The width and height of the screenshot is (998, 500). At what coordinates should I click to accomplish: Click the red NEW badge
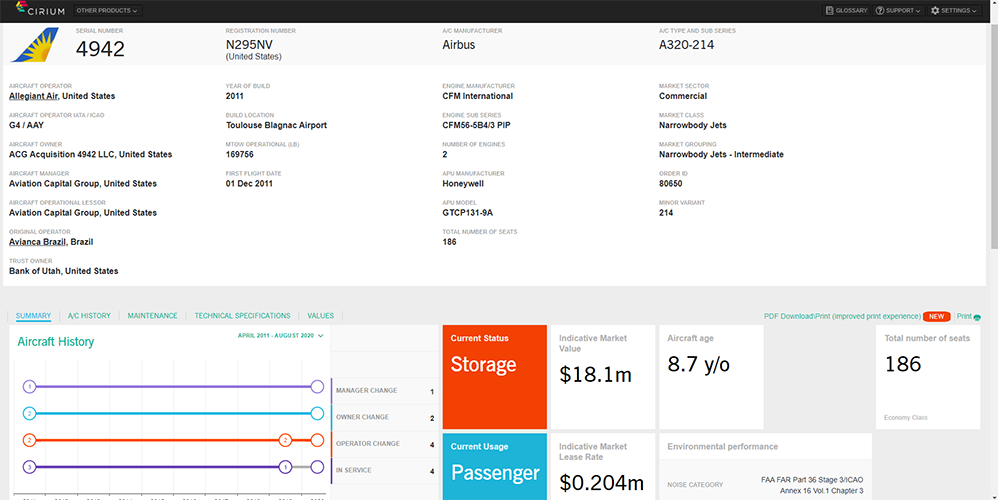click(936, 316)
